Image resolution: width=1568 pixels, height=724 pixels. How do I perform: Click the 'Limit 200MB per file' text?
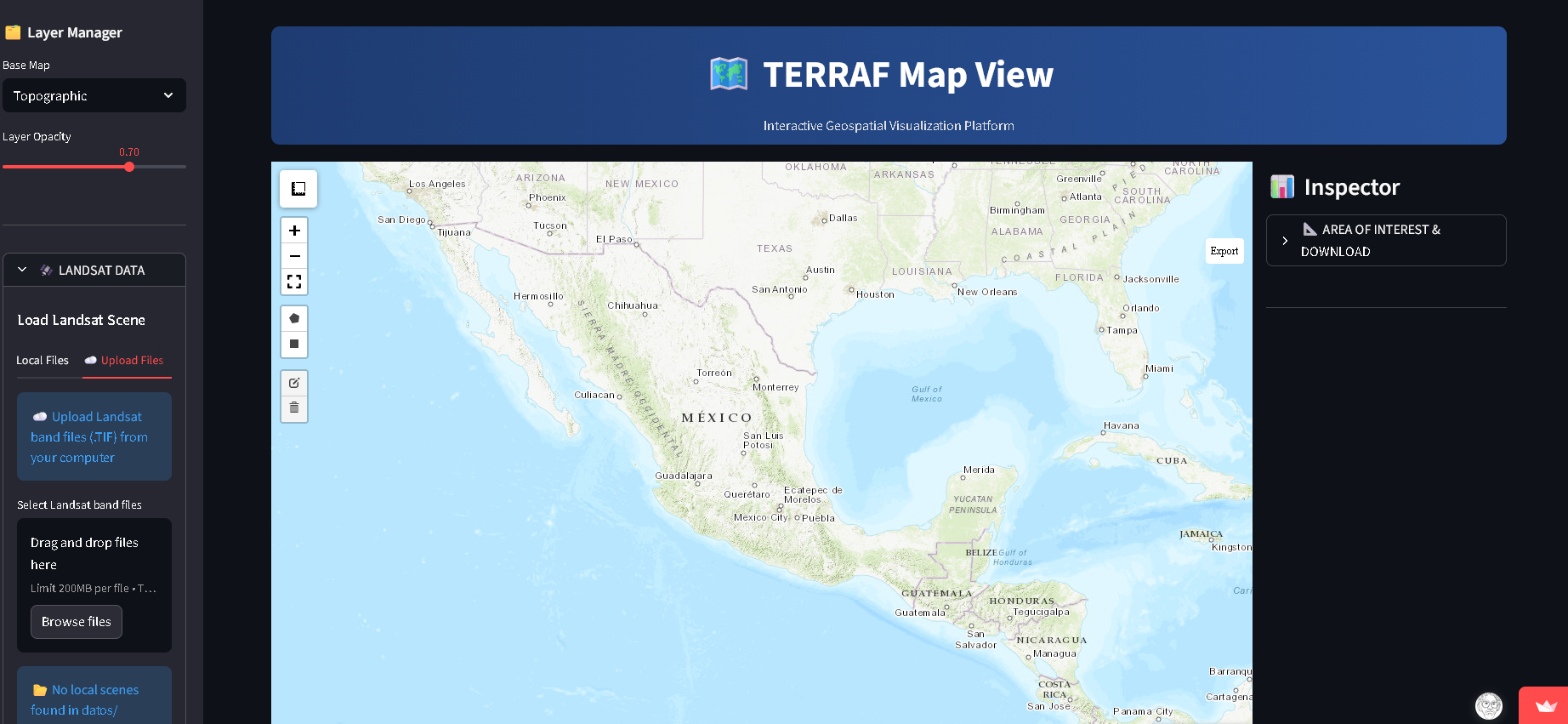click(80, 588)
